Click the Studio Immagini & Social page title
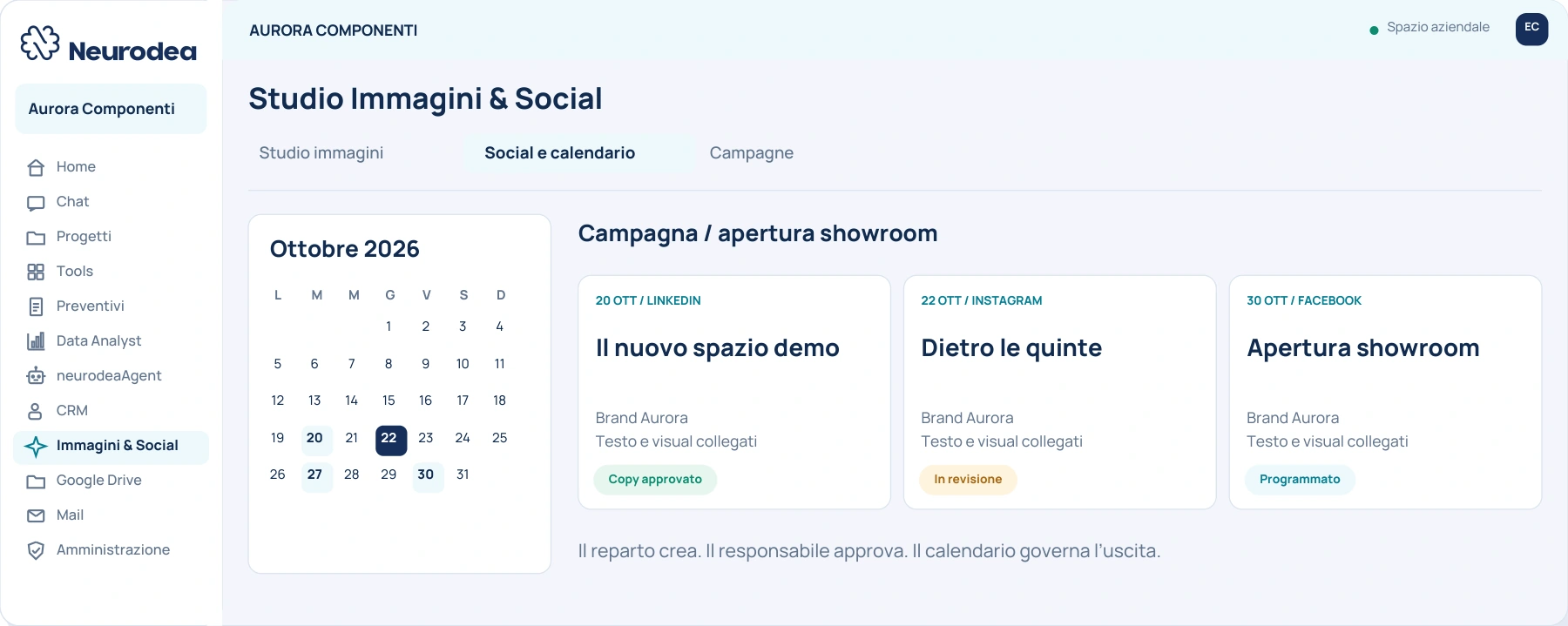This screenshot has height=626, width=1568. tap(425, 98)
